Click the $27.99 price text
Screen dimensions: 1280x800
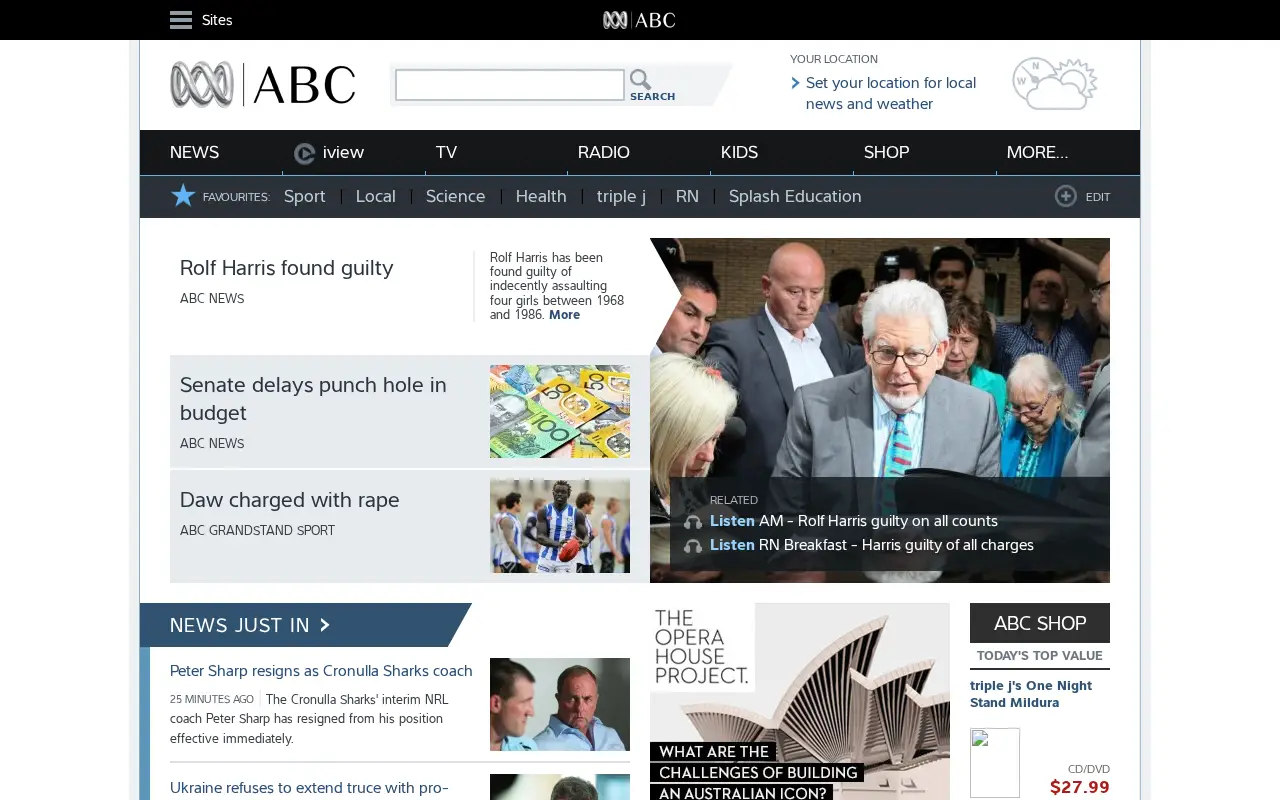1080,787
